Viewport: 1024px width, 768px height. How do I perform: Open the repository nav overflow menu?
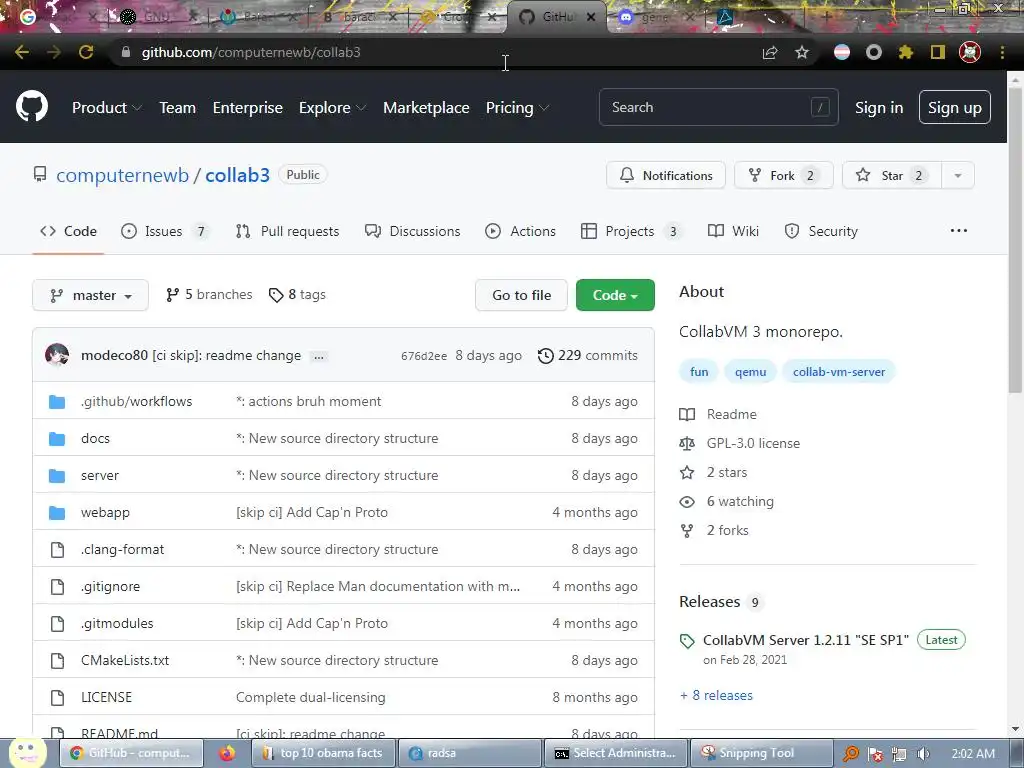point(959,231)
